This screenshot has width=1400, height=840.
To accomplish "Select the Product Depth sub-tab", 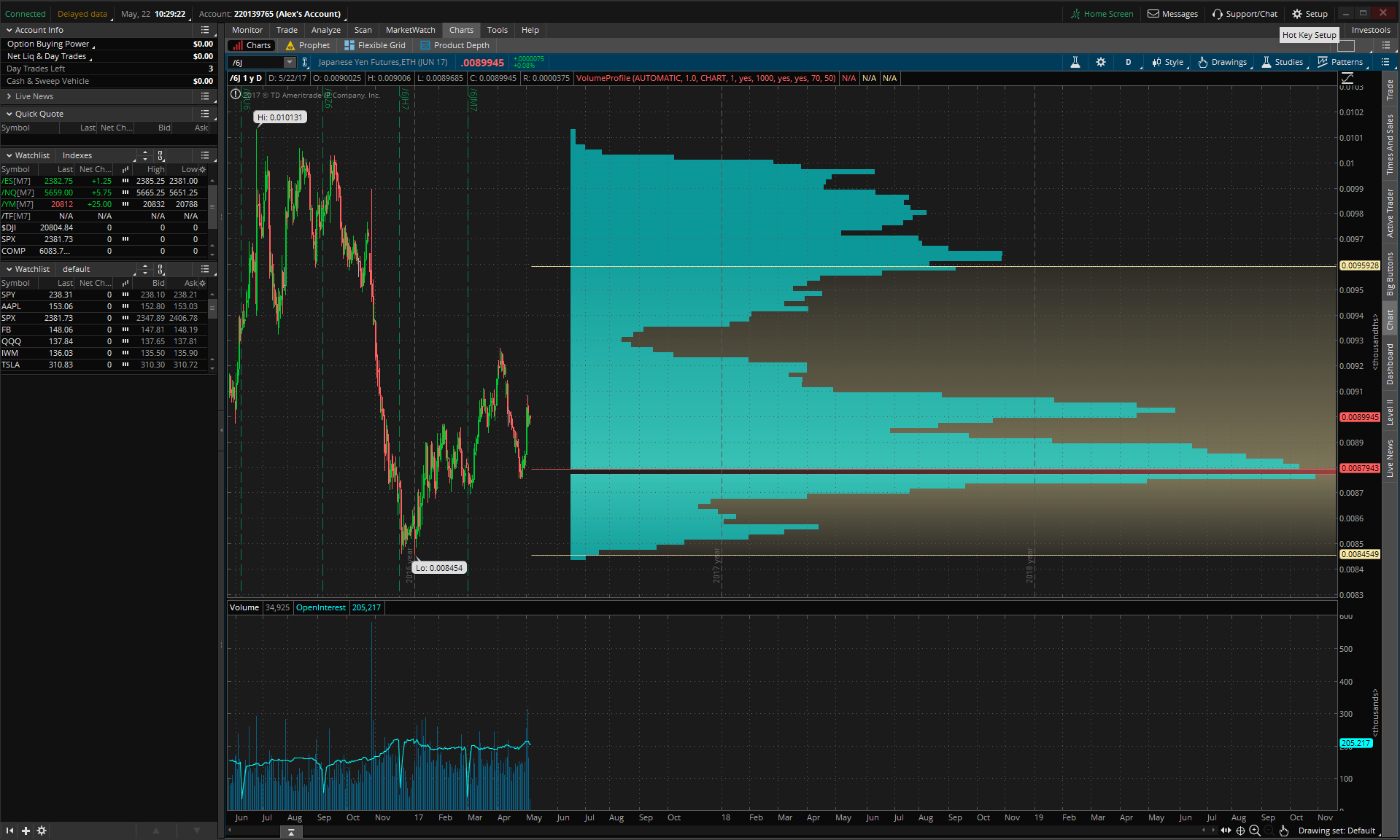I will pyautogui.click(x=455, y=45).
